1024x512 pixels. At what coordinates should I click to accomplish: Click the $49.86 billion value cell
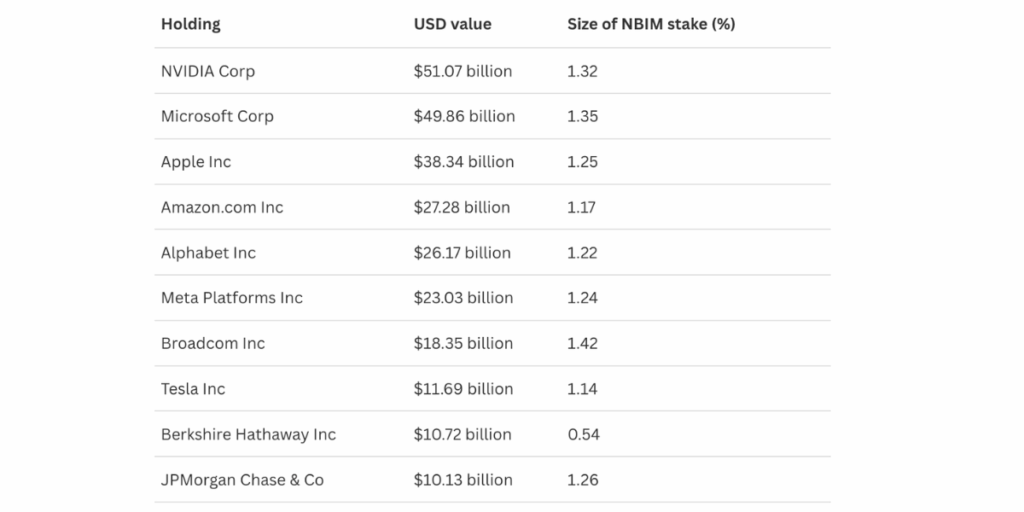click(x=464, y=116)
